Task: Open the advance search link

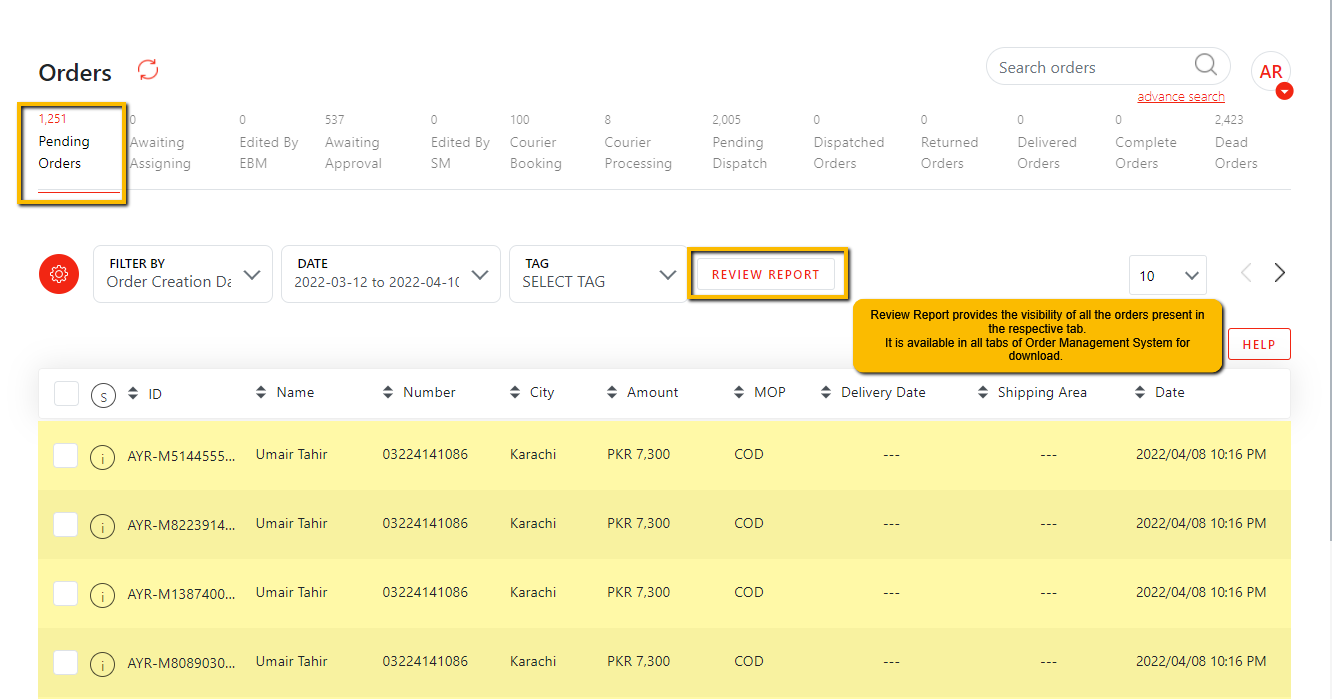Action: [1180, 97]
